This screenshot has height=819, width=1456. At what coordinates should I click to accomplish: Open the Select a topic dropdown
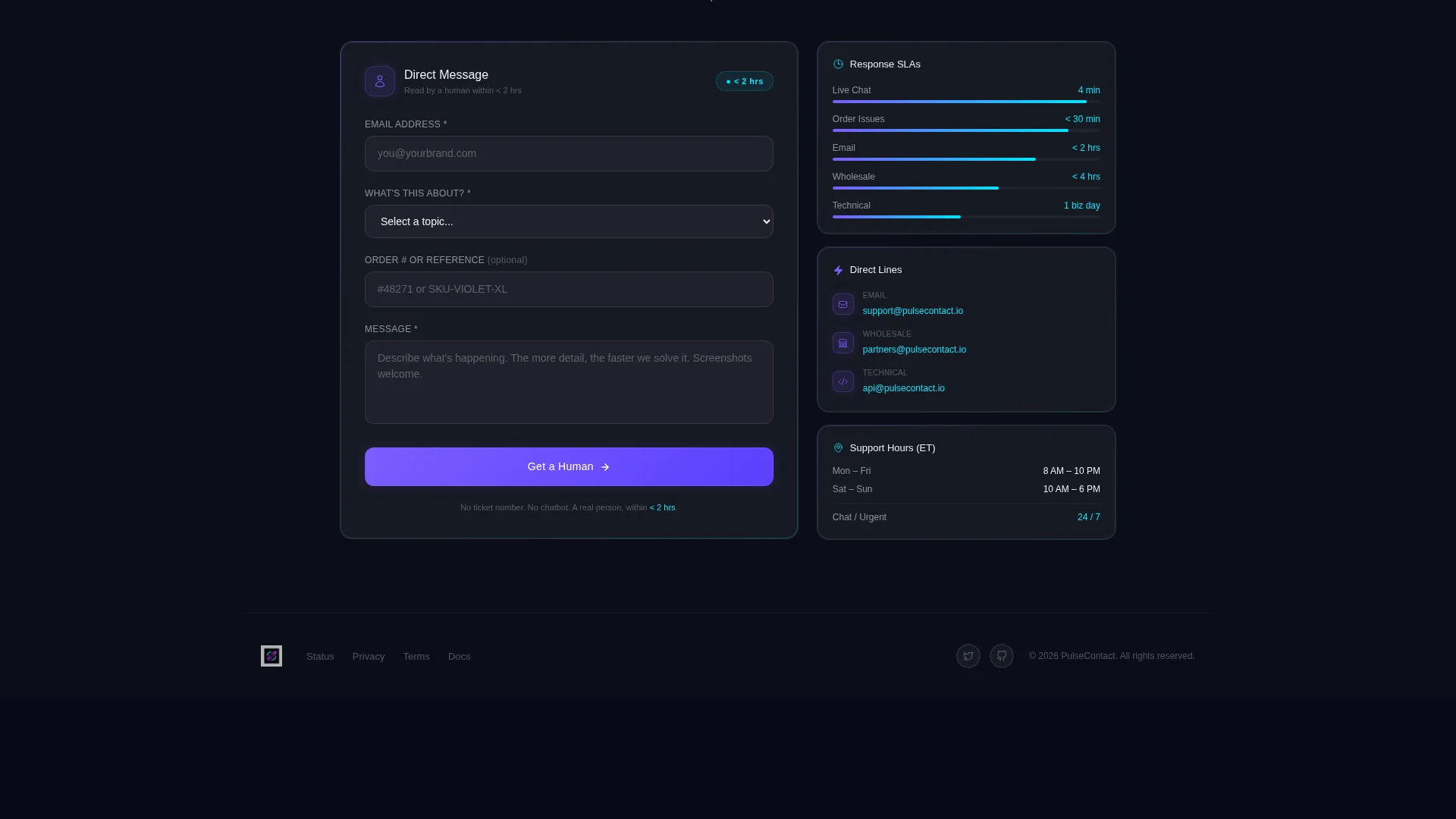(x=569, y=221)
